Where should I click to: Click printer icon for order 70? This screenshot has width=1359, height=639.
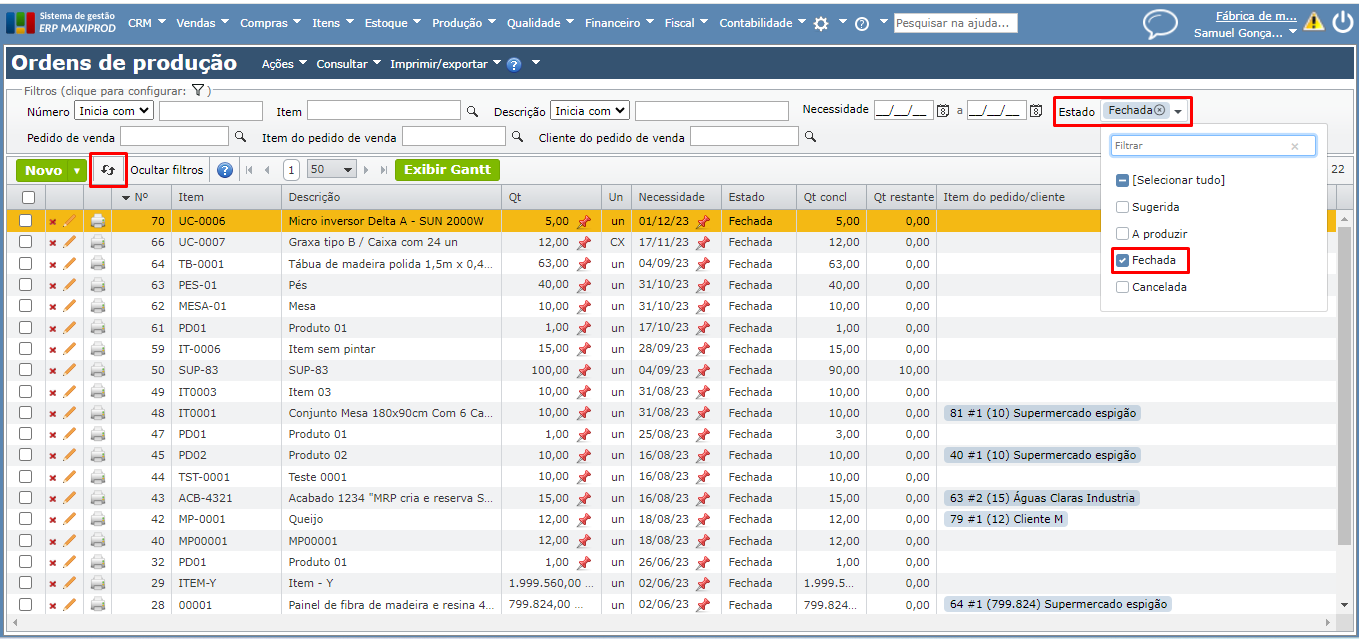click(x=98, y=221)
